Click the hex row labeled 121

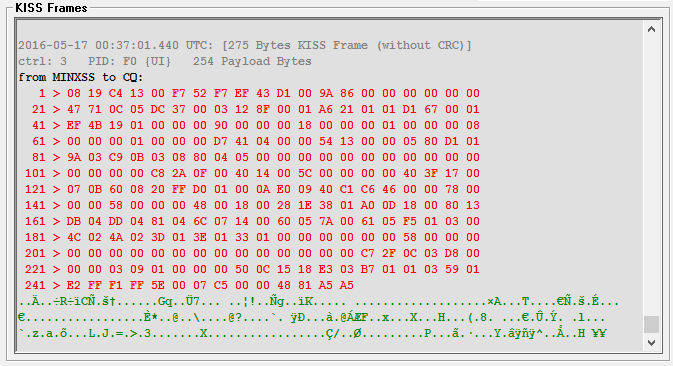tap(252, 189)
